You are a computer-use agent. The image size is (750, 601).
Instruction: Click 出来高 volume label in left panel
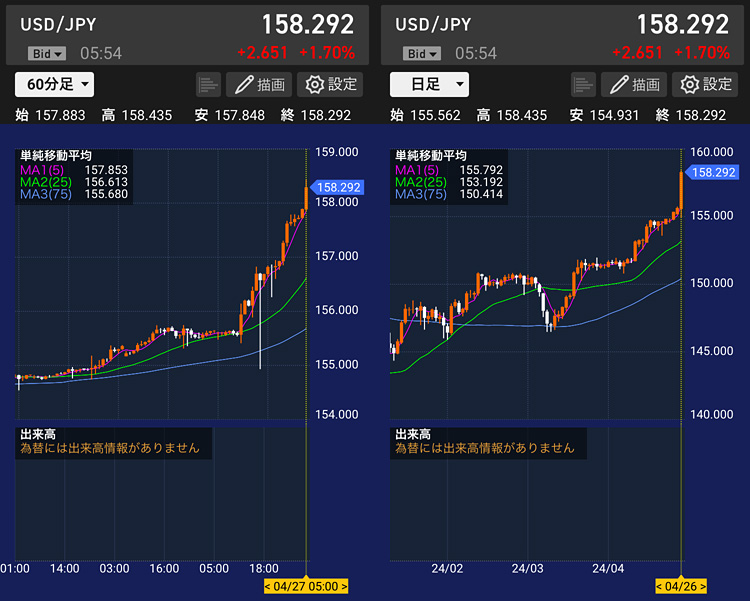[x=38, y=434]
